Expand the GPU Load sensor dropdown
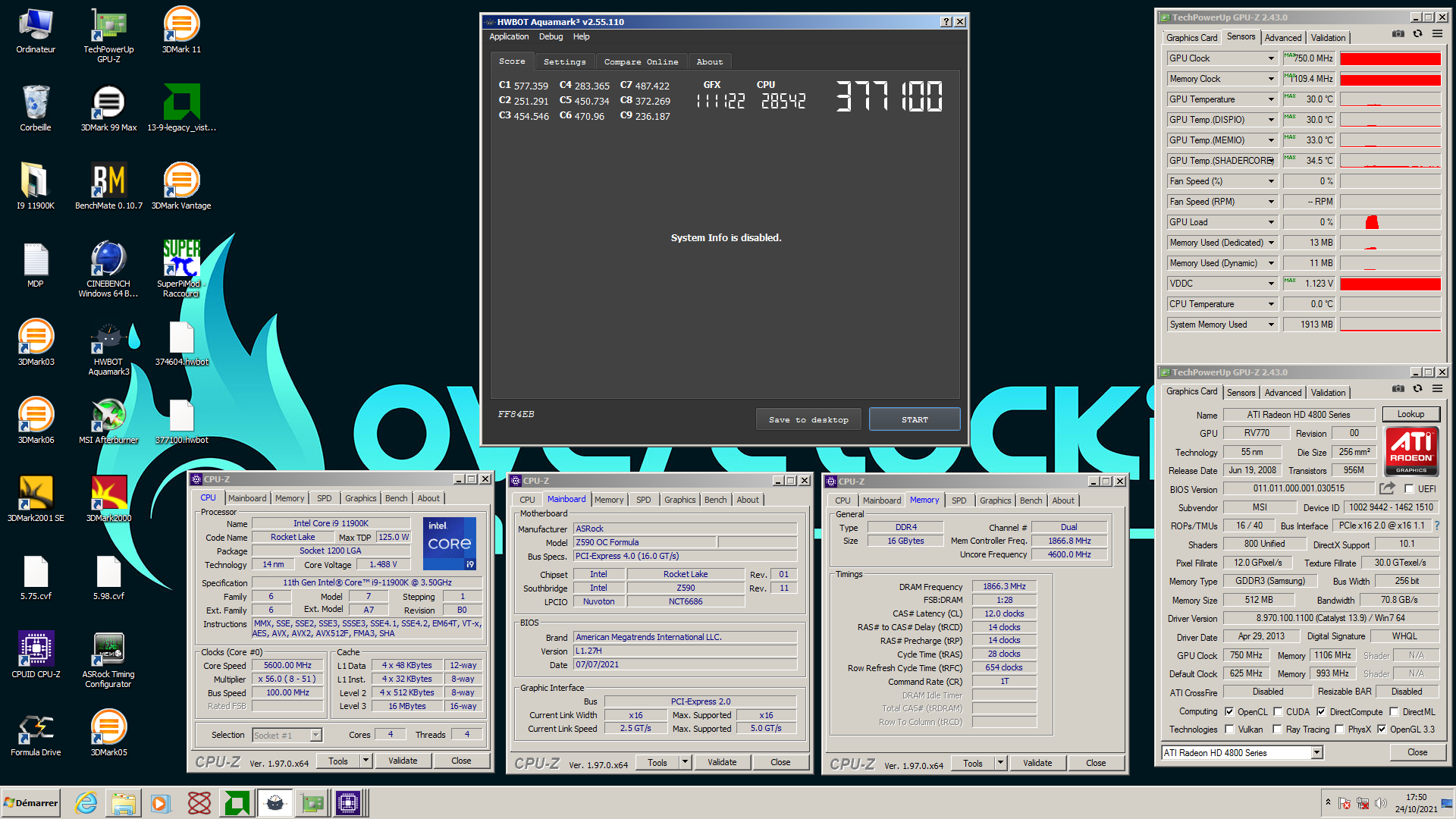 coord(1271,222)
